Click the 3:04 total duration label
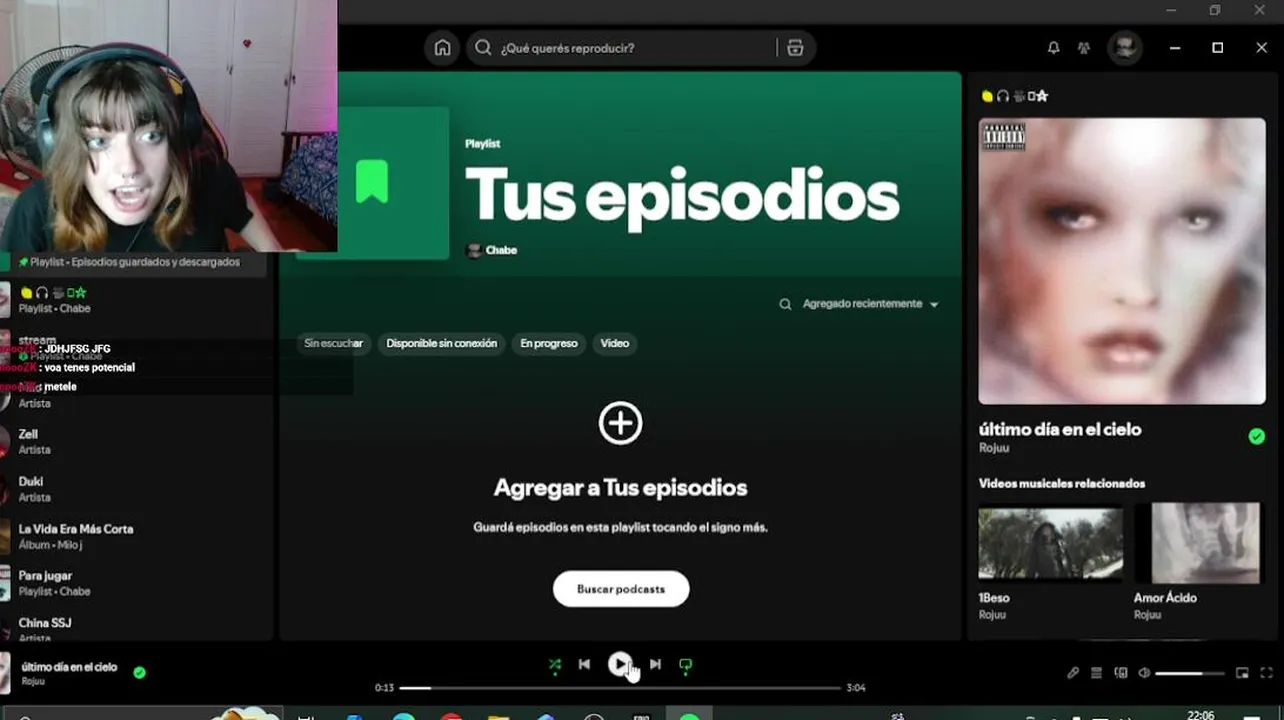This screenshot has width=1284, height=720. point(855,688)
